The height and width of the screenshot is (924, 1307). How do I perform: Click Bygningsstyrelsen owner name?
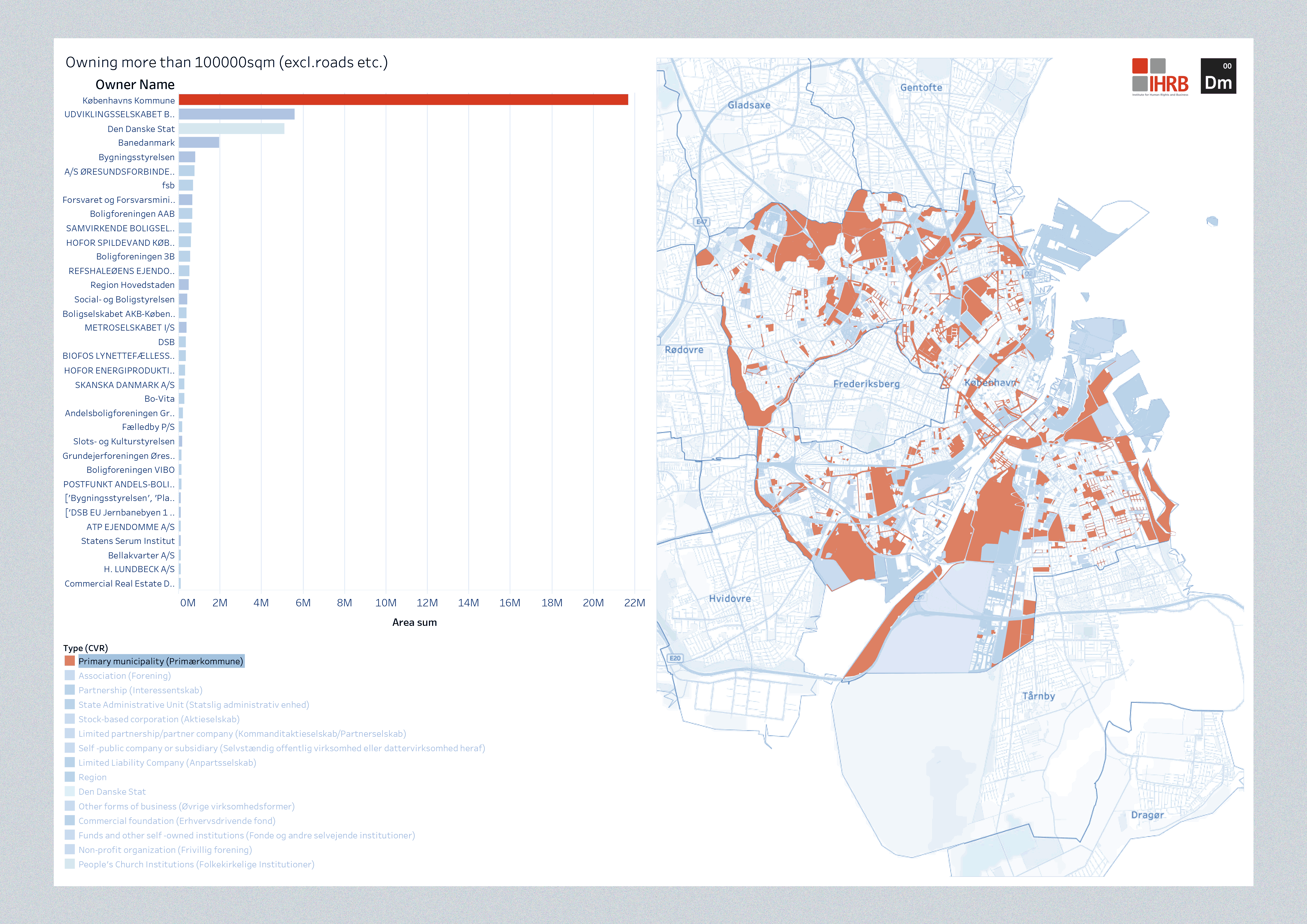(137, 157)
